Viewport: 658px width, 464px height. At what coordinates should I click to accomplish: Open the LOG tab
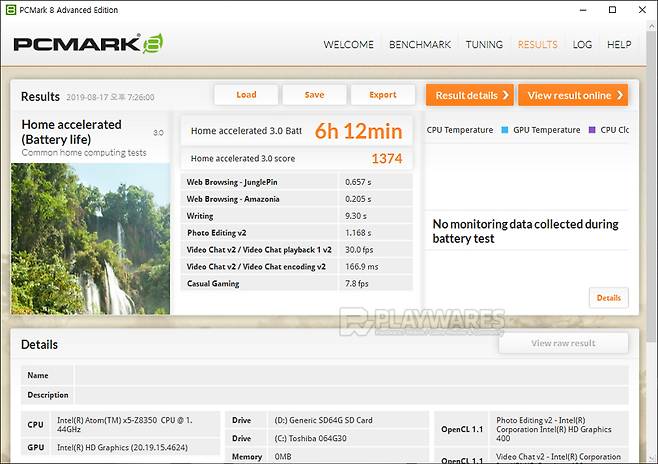pyautogui.click(x=582, y=45)
